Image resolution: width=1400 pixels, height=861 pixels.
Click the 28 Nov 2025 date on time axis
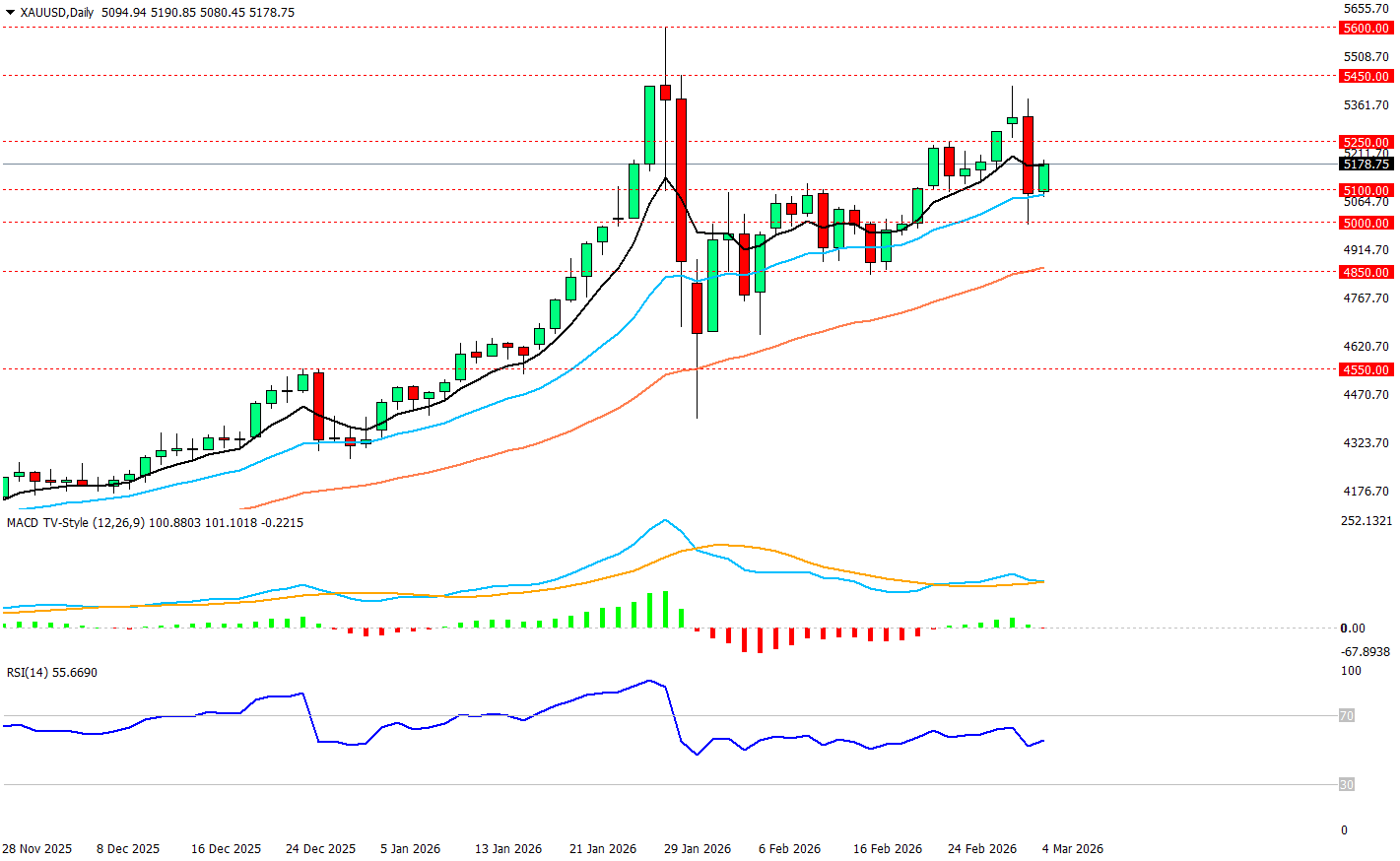37,849
